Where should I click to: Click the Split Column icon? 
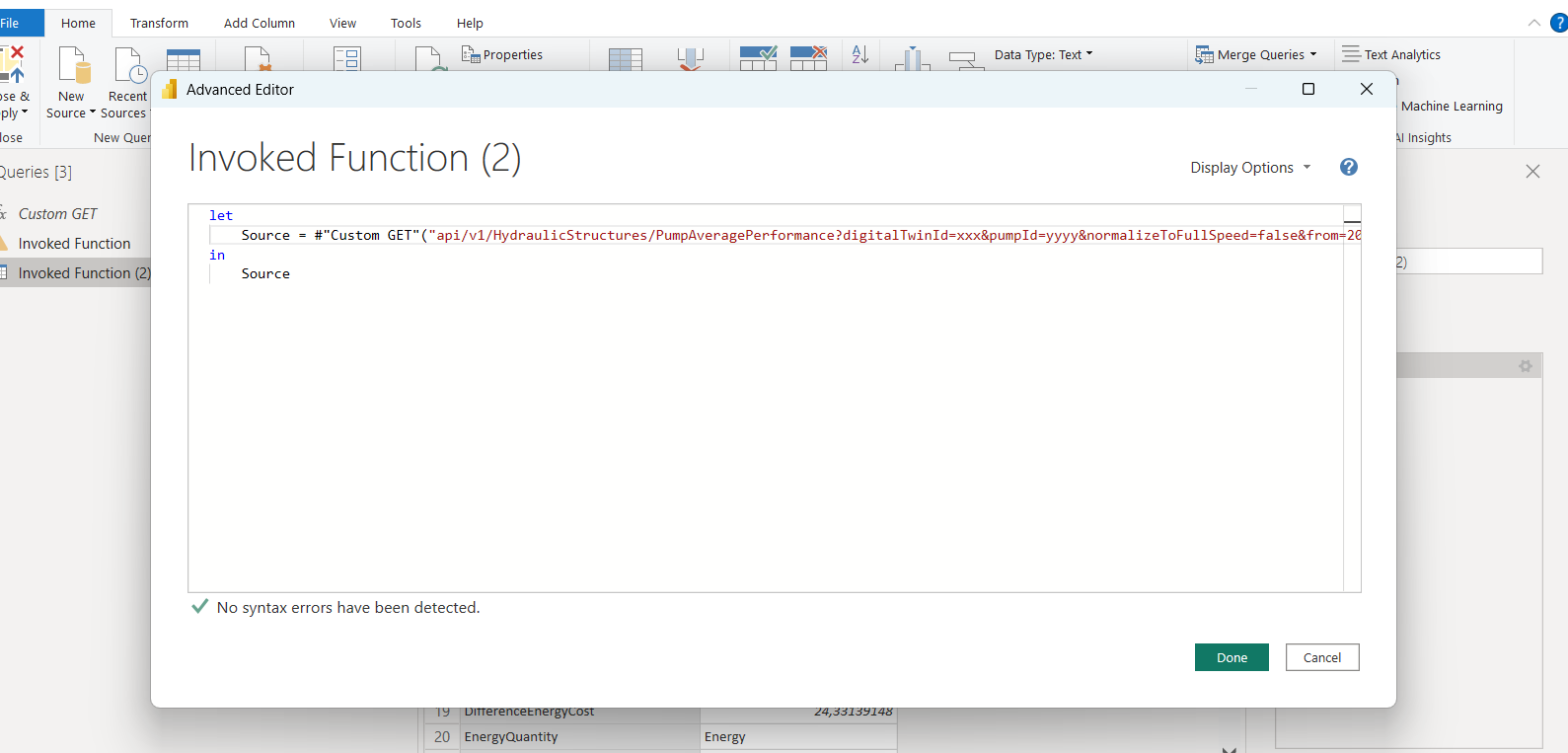(912, 58)
